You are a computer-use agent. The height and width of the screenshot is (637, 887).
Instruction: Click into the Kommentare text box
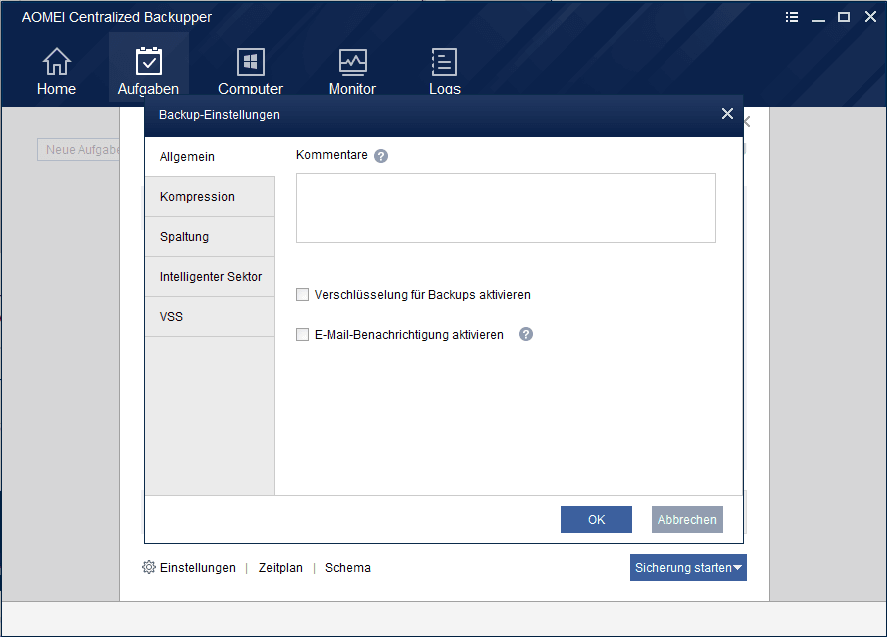506,208
